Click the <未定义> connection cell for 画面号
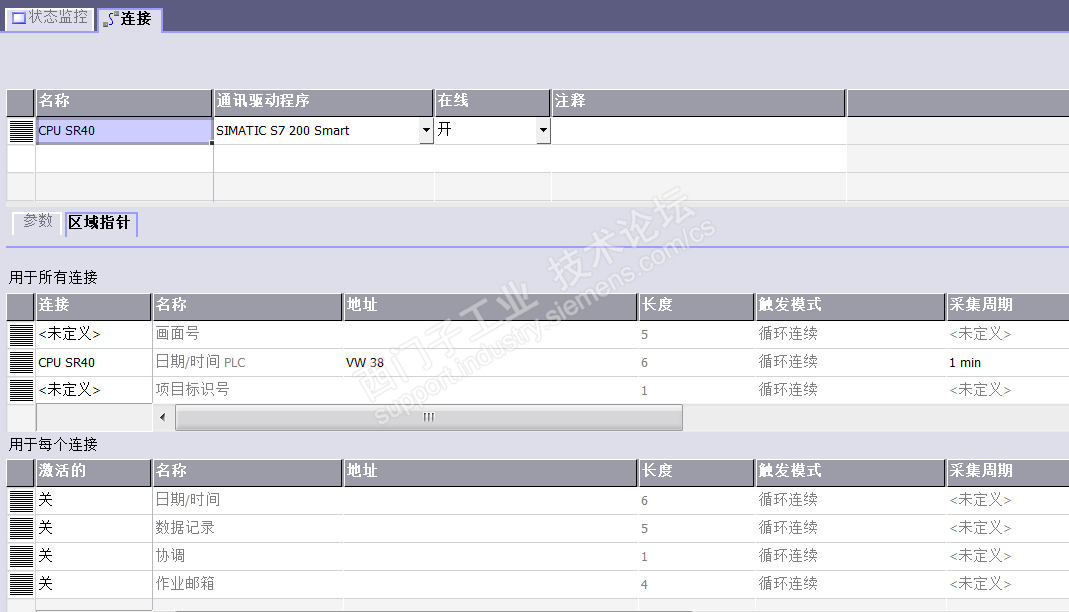Image resolution: width=1069 pixels, height=612 pixels. pos(94,334)
